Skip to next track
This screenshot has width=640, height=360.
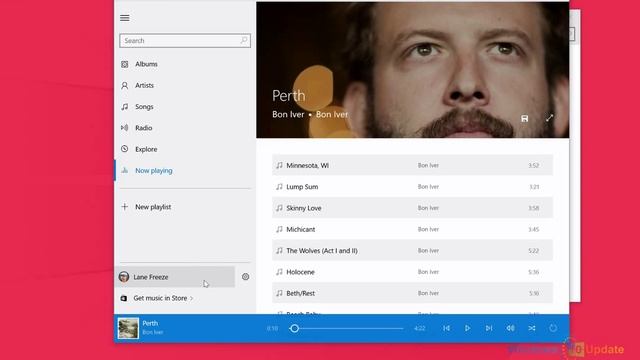point(489,328)
